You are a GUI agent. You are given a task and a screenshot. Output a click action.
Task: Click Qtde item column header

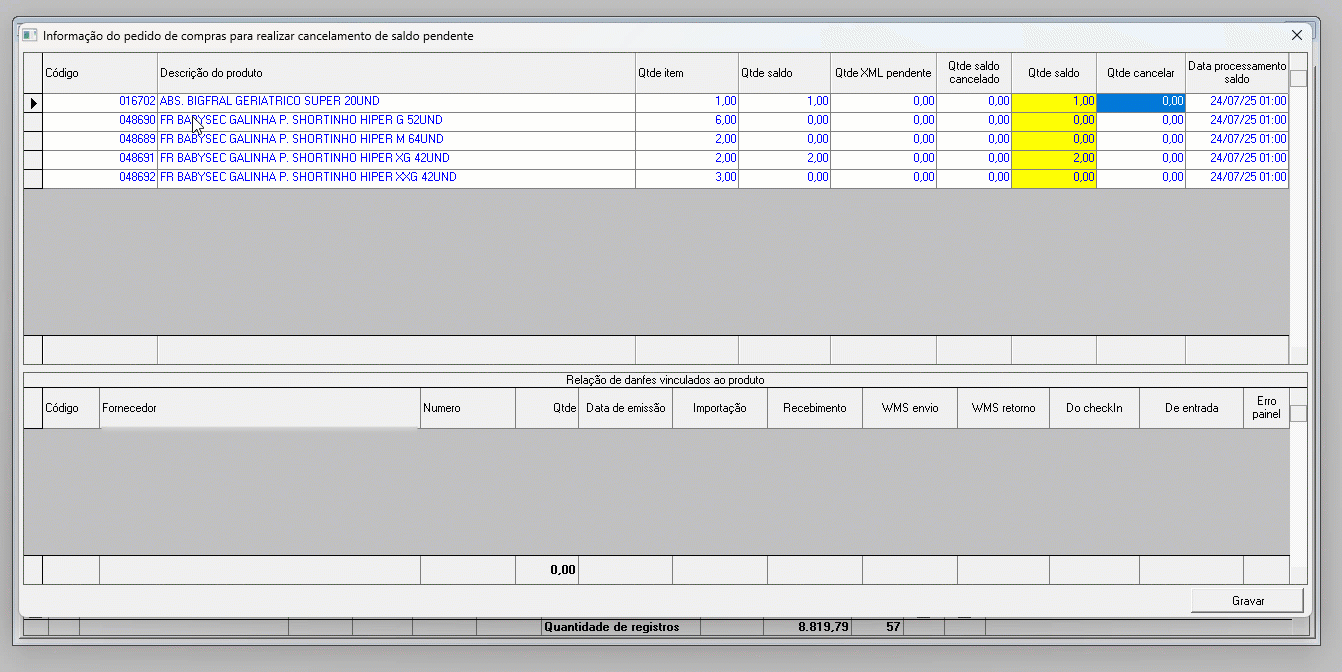687,73
